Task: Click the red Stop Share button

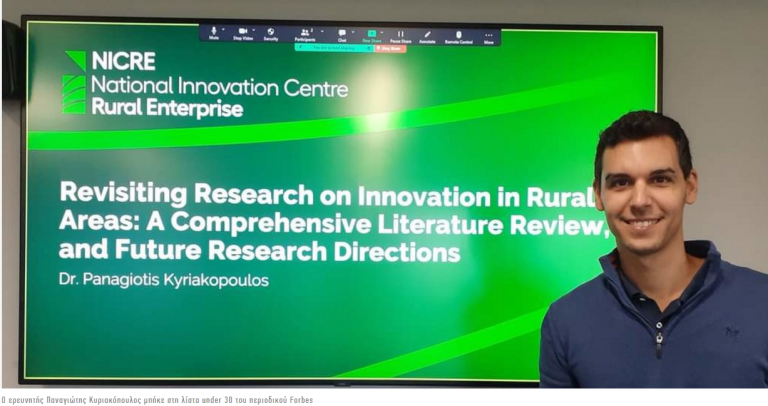Action: [391, 48]
